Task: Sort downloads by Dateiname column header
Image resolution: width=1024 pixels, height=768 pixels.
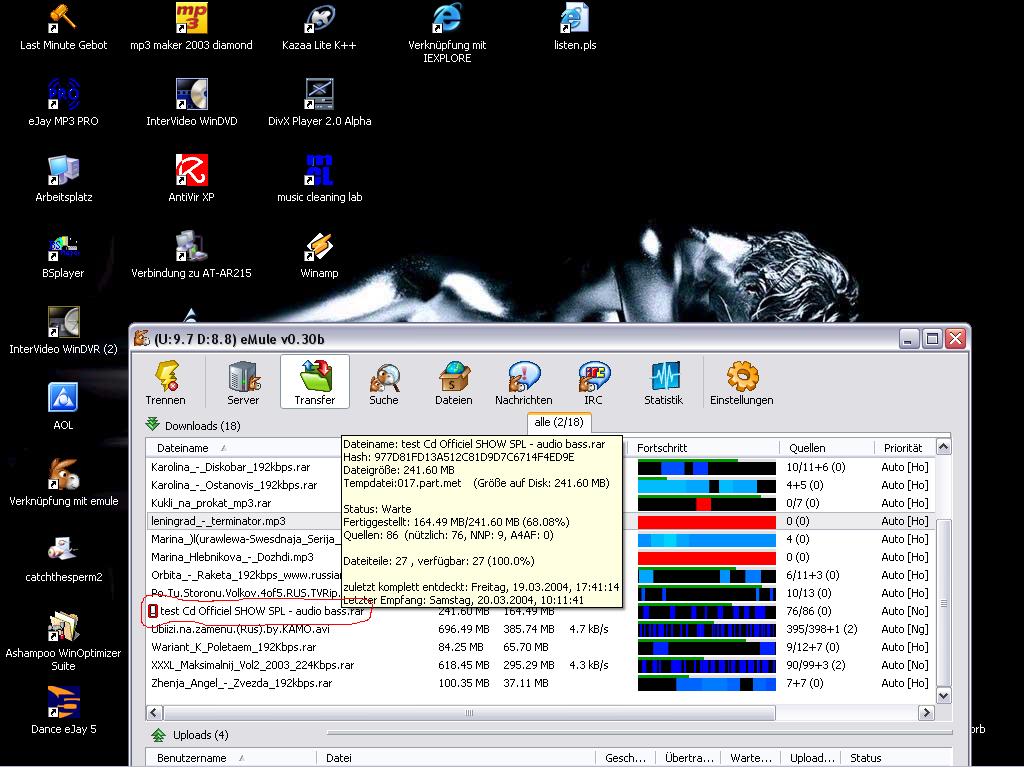Action: [x=183, y=448]
